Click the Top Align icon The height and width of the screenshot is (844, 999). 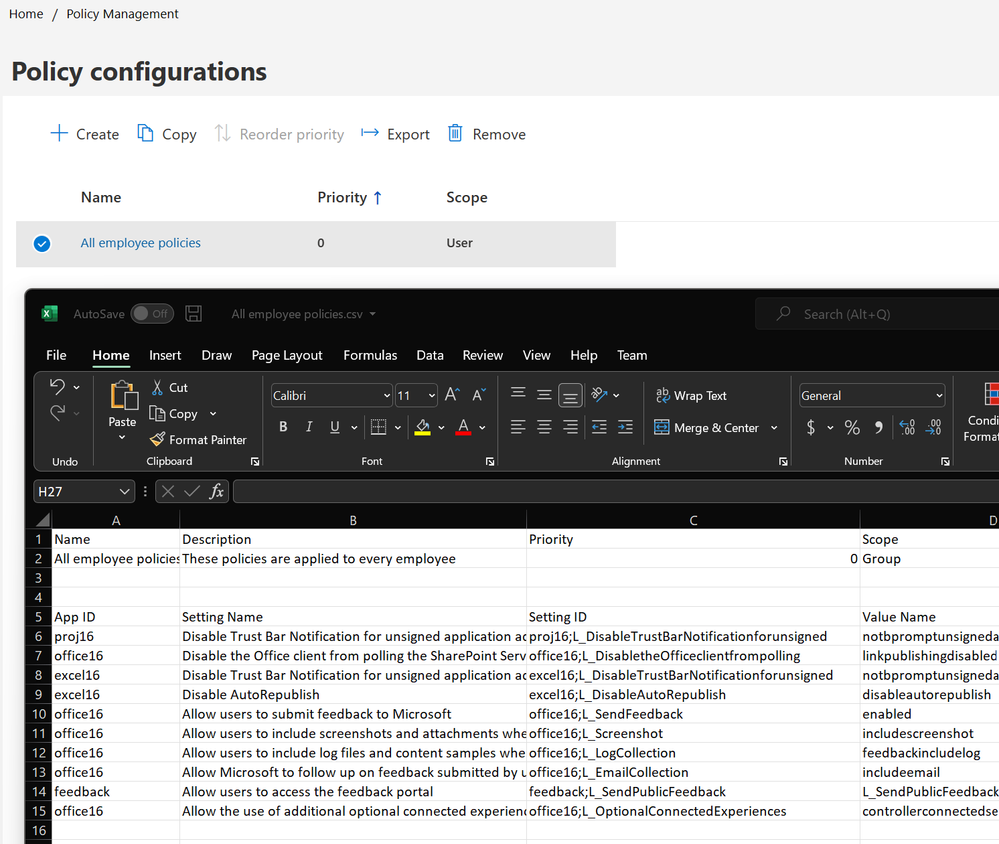point(518,394)
